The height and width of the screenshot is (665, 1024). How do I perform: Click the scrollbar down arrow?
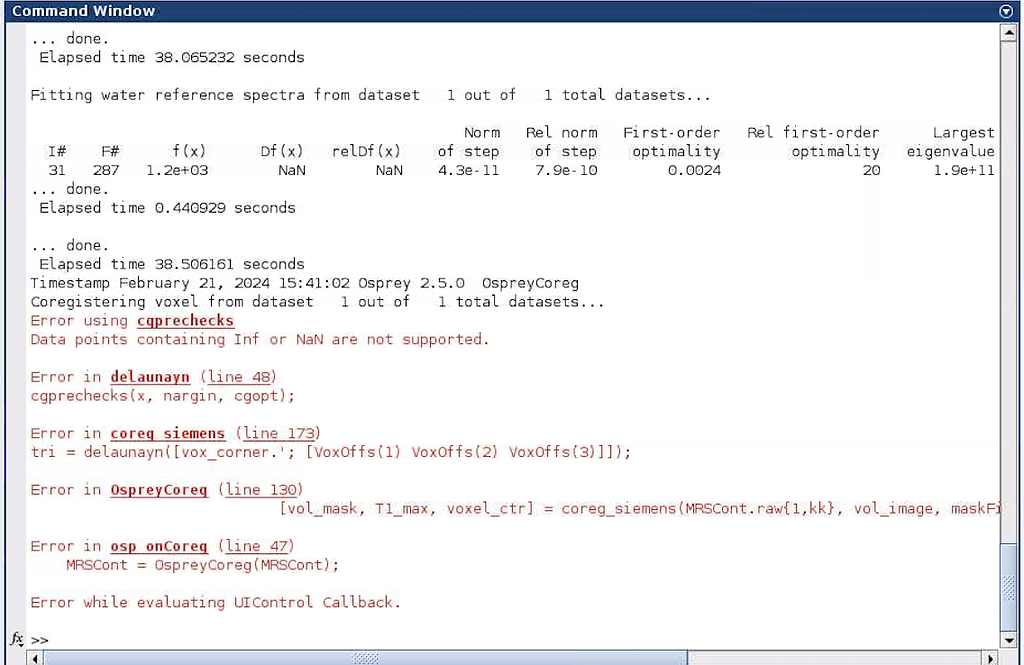[1008, 641]
